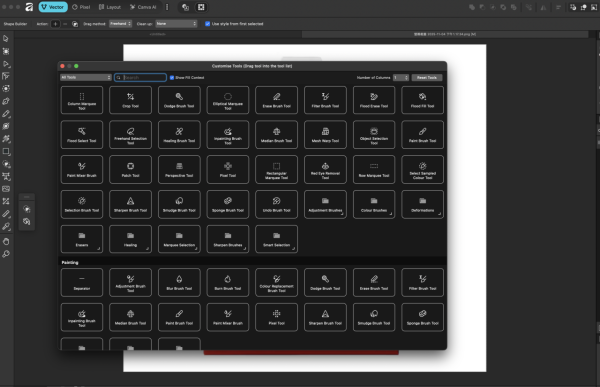Click the Affinity logo in top bar

(x=29, y=7)
